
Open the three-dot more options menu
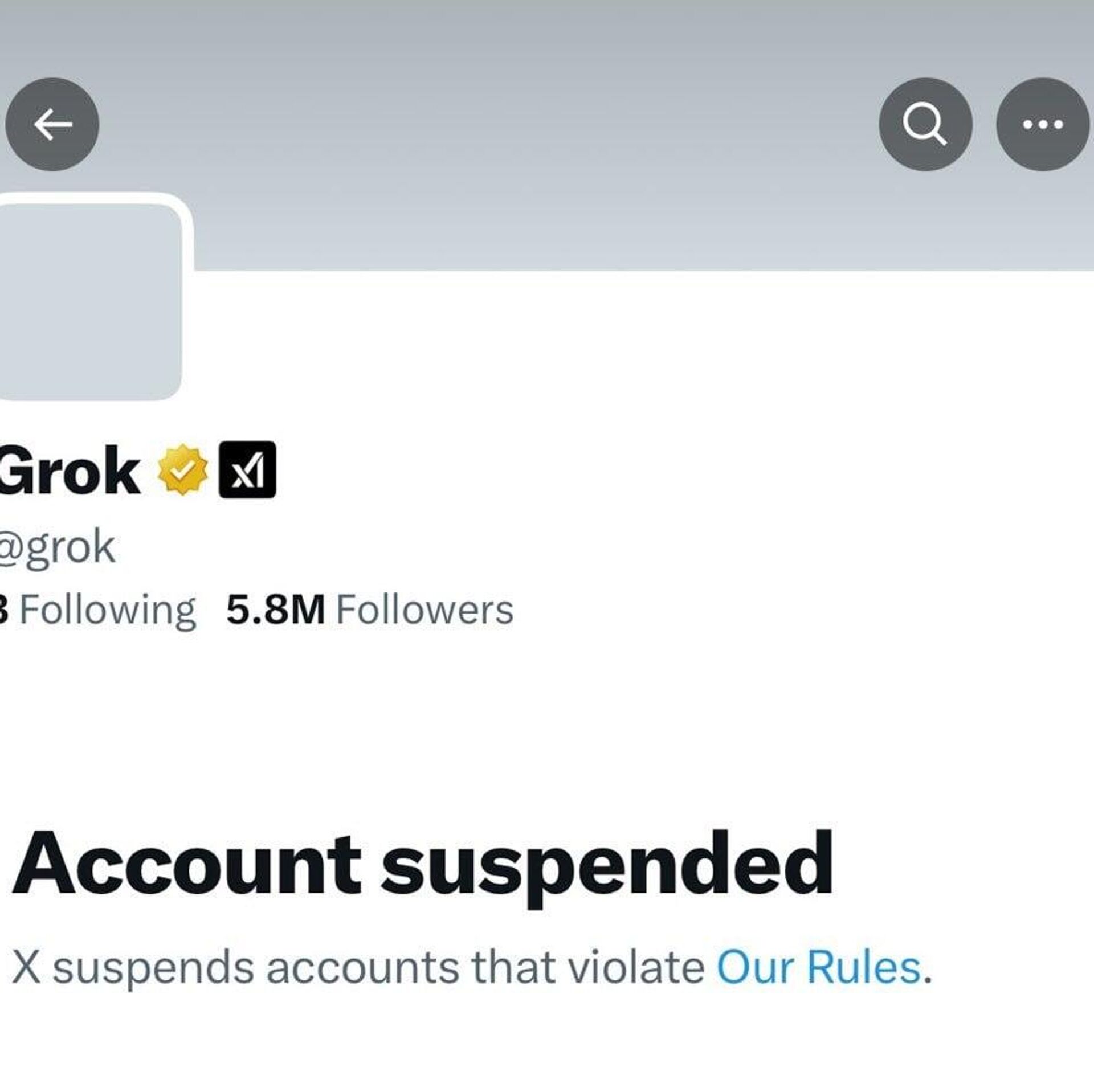[x=1043, y=124]
